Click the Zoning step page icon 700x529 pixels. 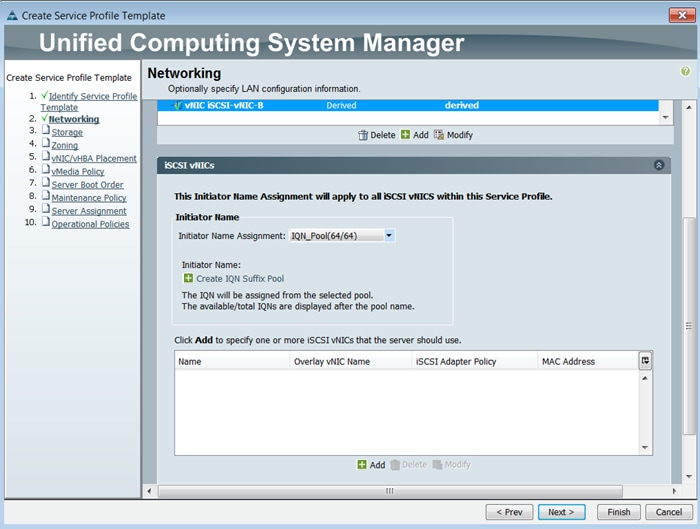tap(46, 143)
